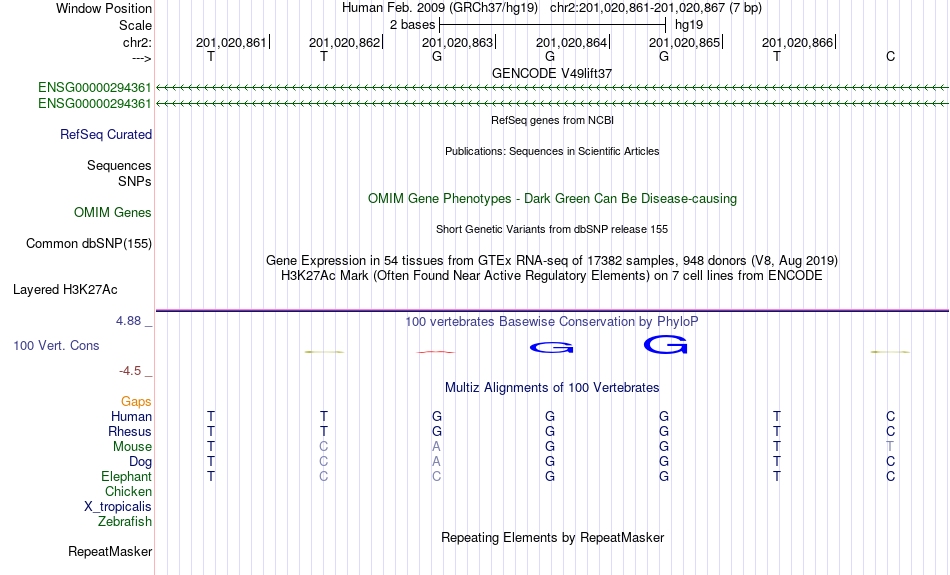Click the 201,020,862 ruler coordinate
Viewport: 950px width, 575px height.
pyautogui.click(x=344, y=42)
